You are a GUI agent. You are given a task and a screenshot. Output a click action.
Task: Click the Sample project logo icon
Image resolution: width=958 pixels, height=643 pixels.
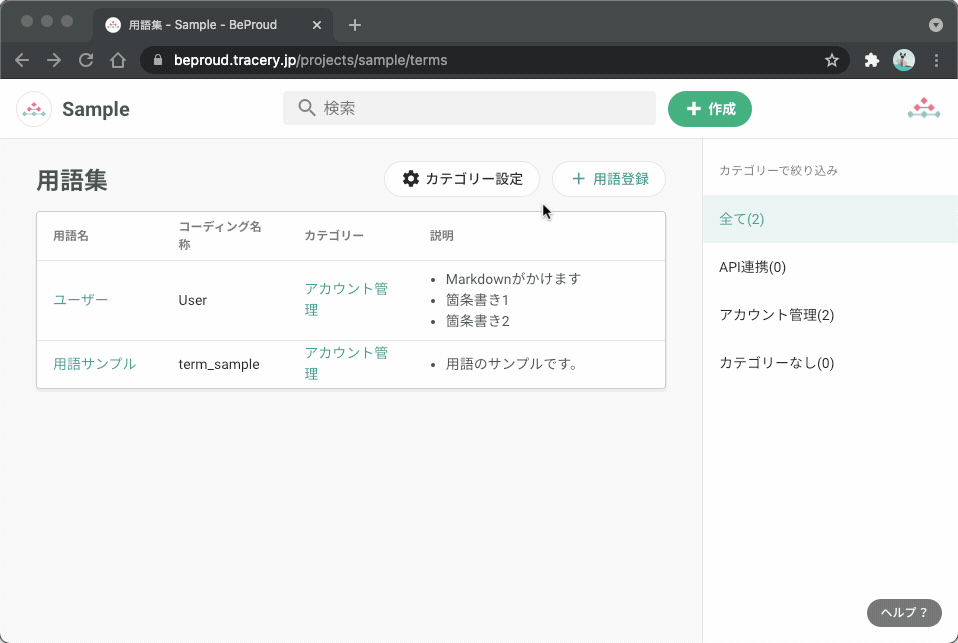pyautogui.click(x=33, y=107)
